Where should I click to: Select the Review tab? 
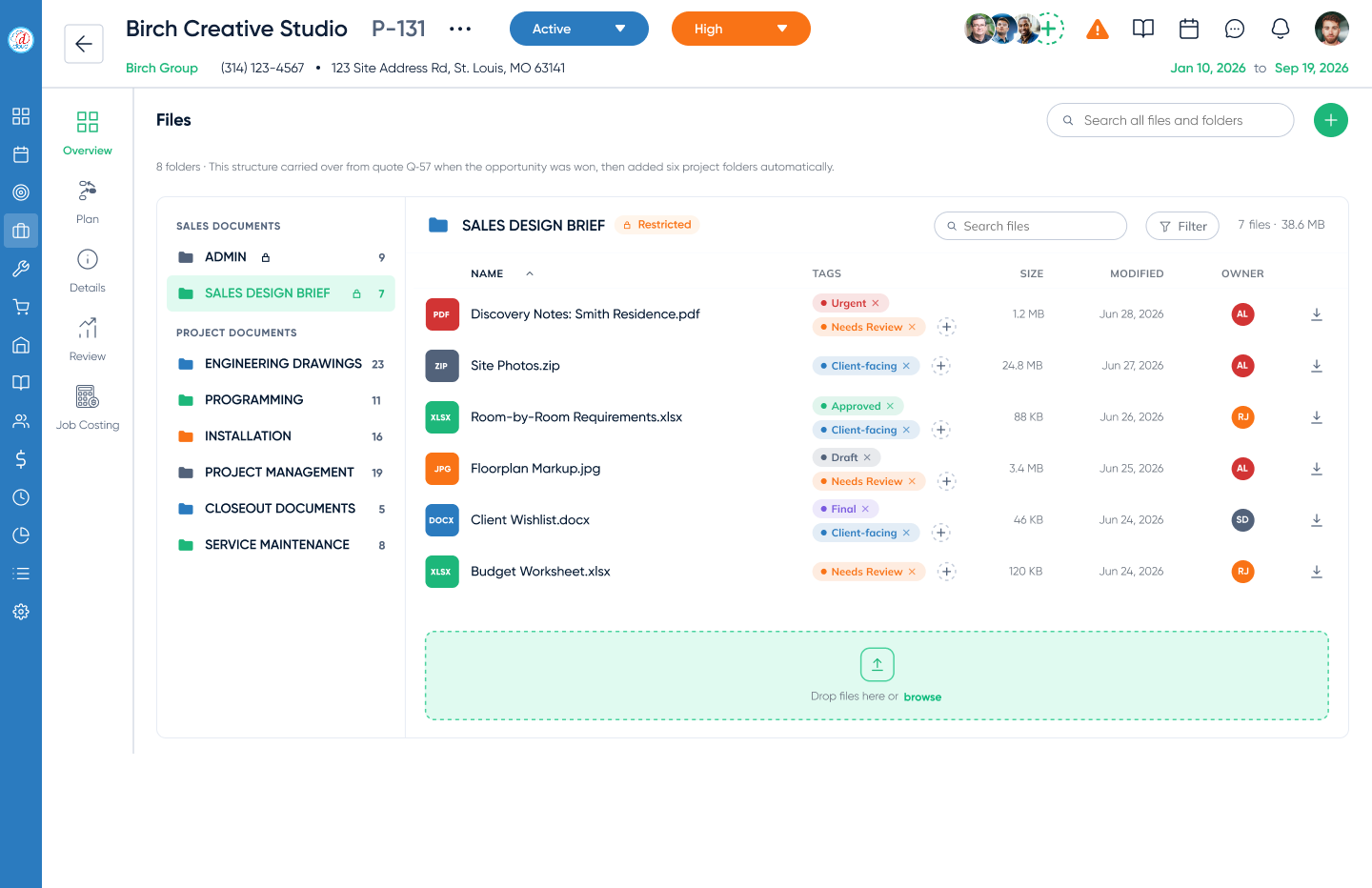(88, 338)
